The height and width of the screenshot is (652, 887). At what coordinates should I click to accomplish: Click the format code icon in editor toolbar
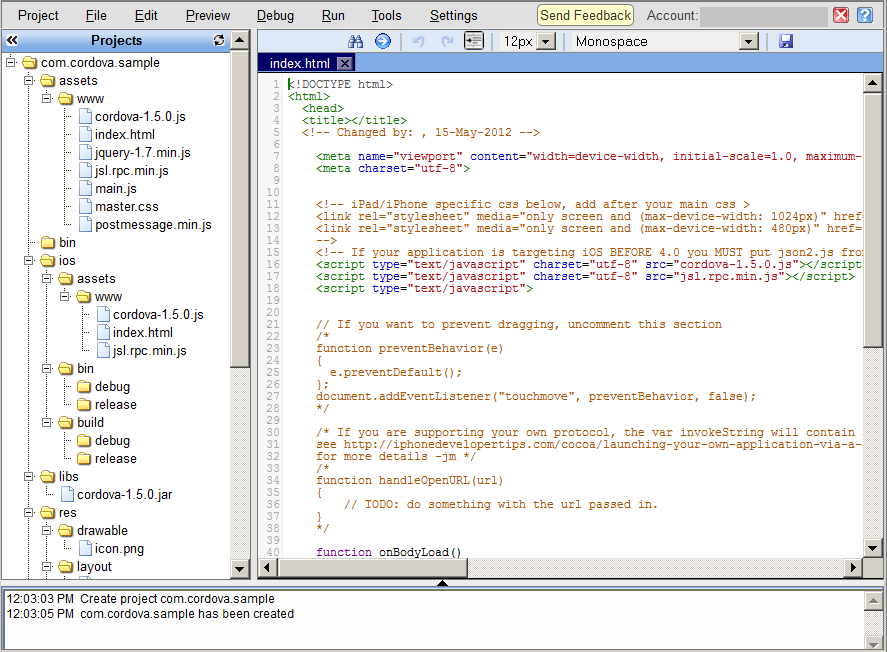point(473,41)
